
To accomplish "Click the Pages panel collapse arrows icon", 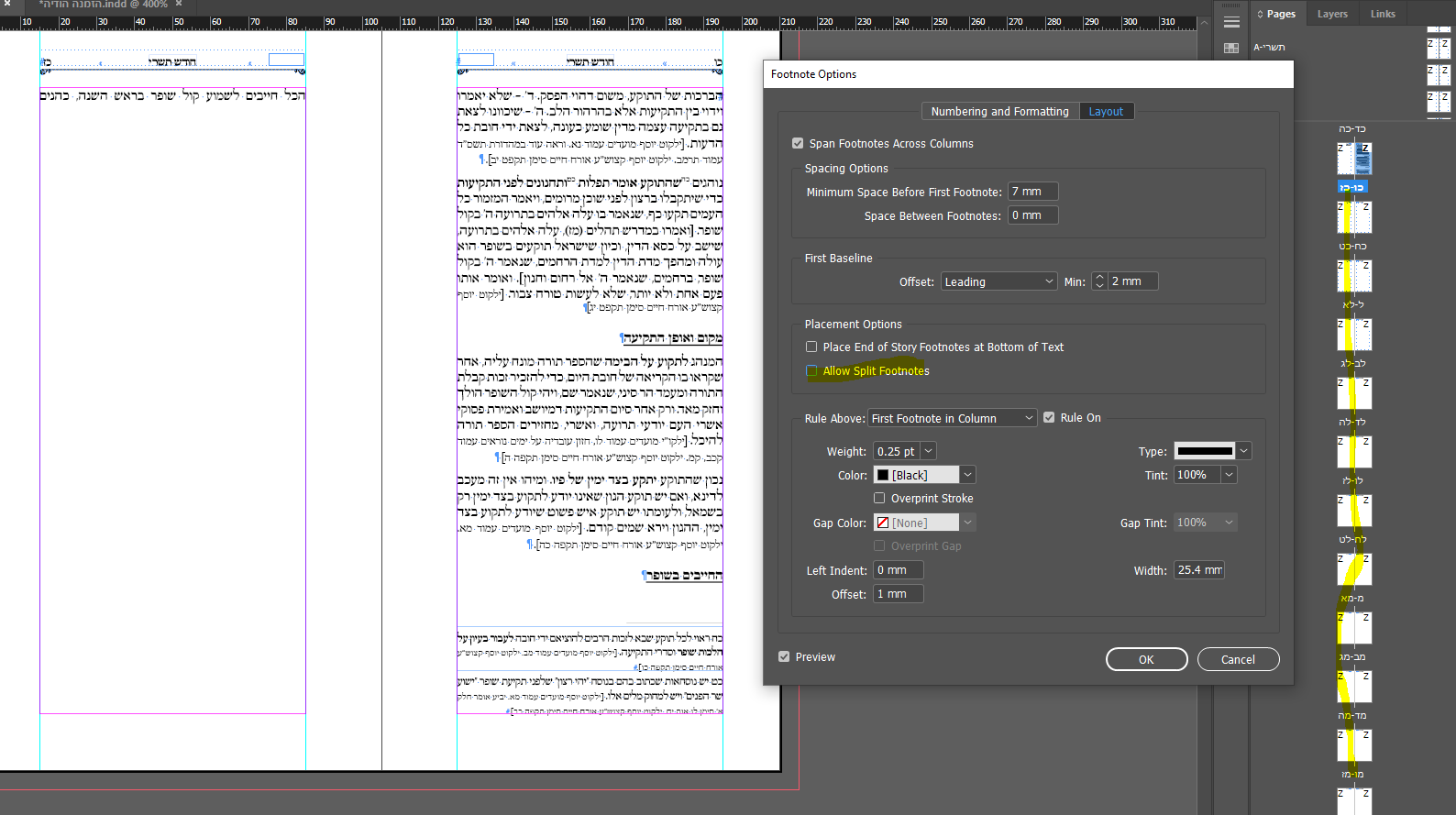I will click(1260, 14).
